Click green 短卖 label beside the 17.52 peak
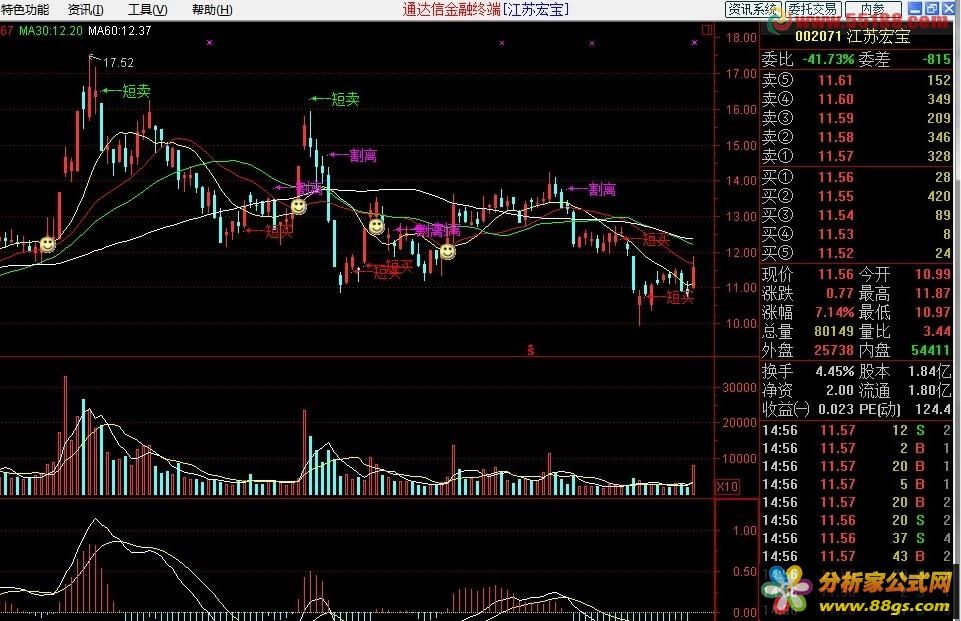 (x=136, y=91)
